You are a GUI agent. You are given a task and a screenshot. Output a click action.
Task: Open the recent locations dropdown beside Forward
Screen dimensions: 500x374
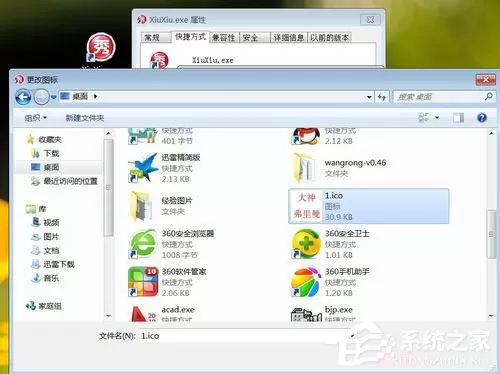54,97
